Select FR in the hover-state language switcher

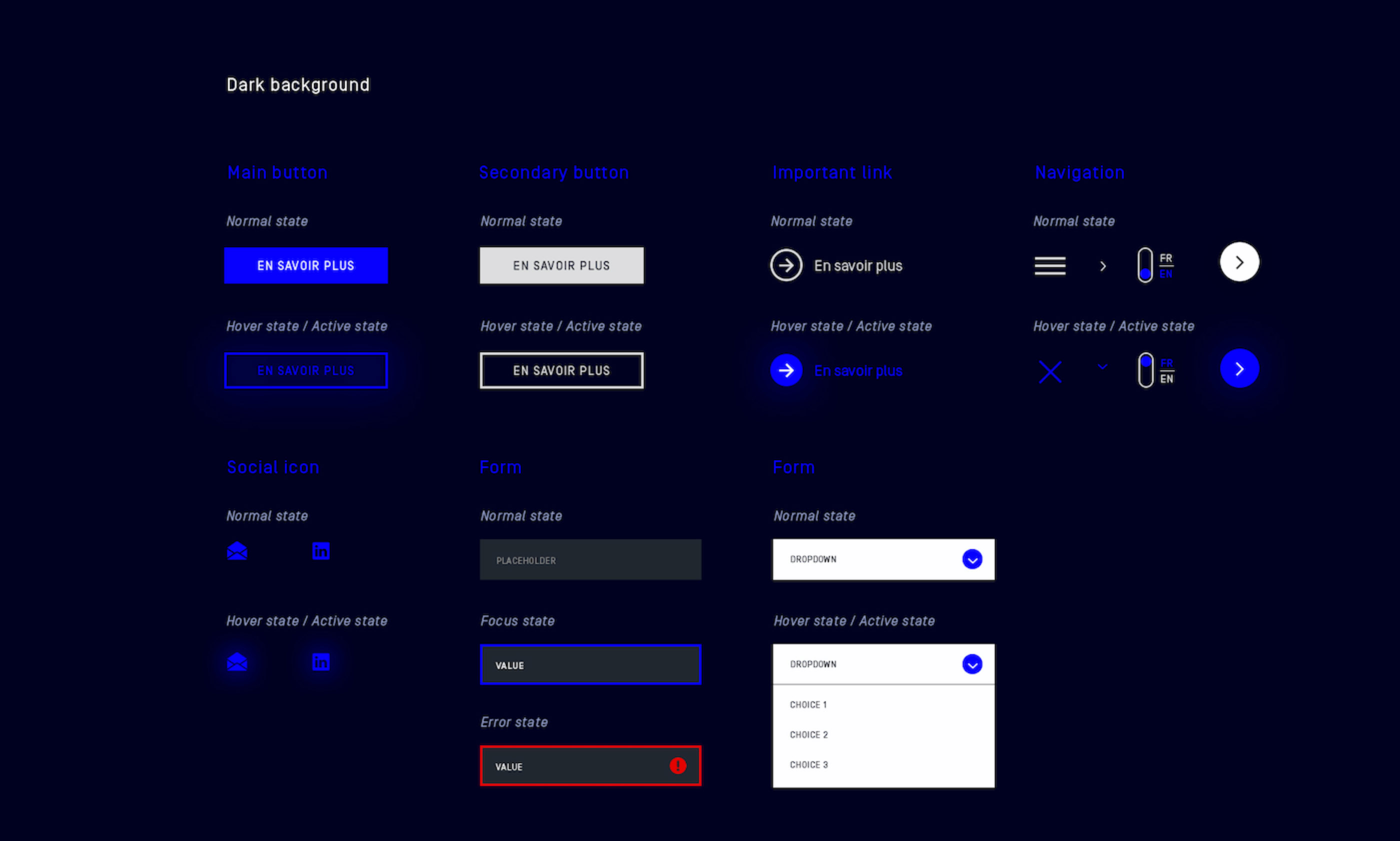(x=1166, y=363)
